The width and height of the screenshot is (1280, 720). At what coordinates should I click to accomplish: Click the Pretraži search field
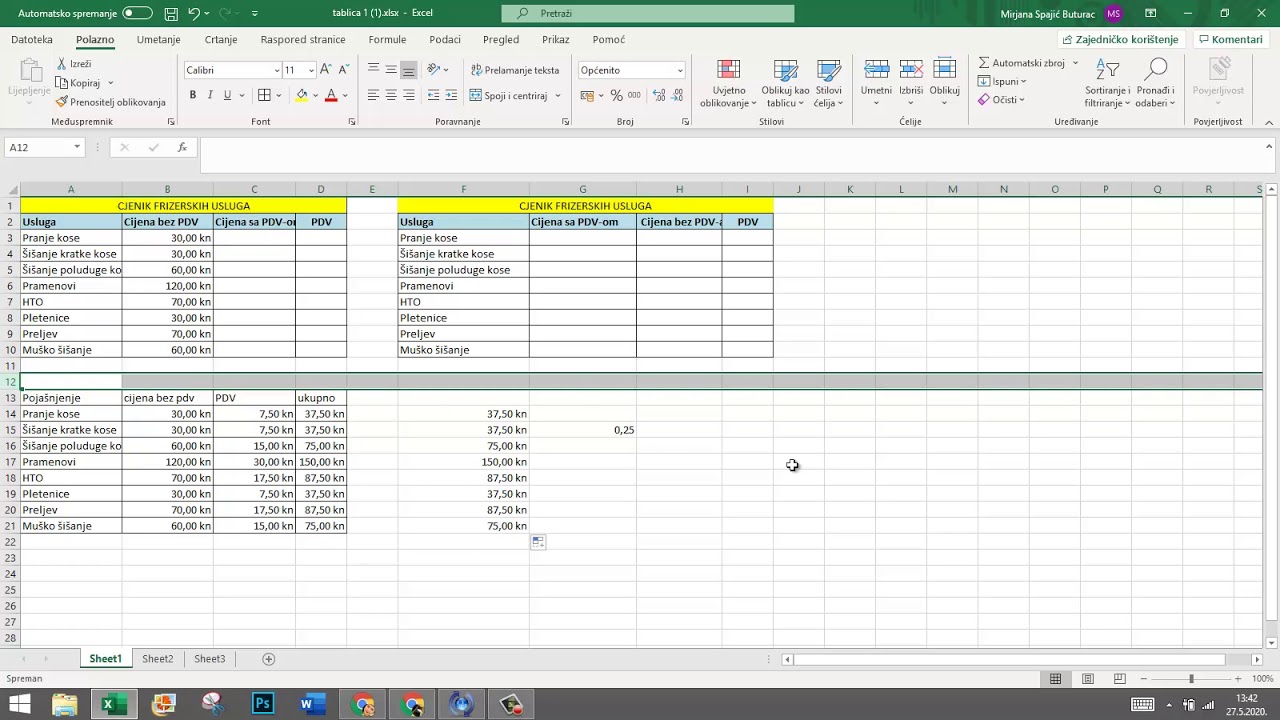(x=648, y=14)
